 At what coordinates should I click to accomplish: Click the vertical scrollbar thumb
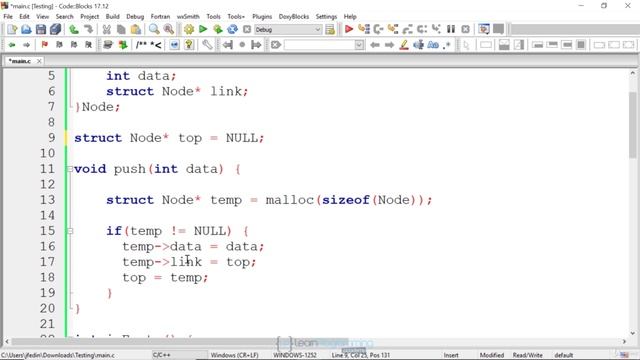(x=633, y=124)
